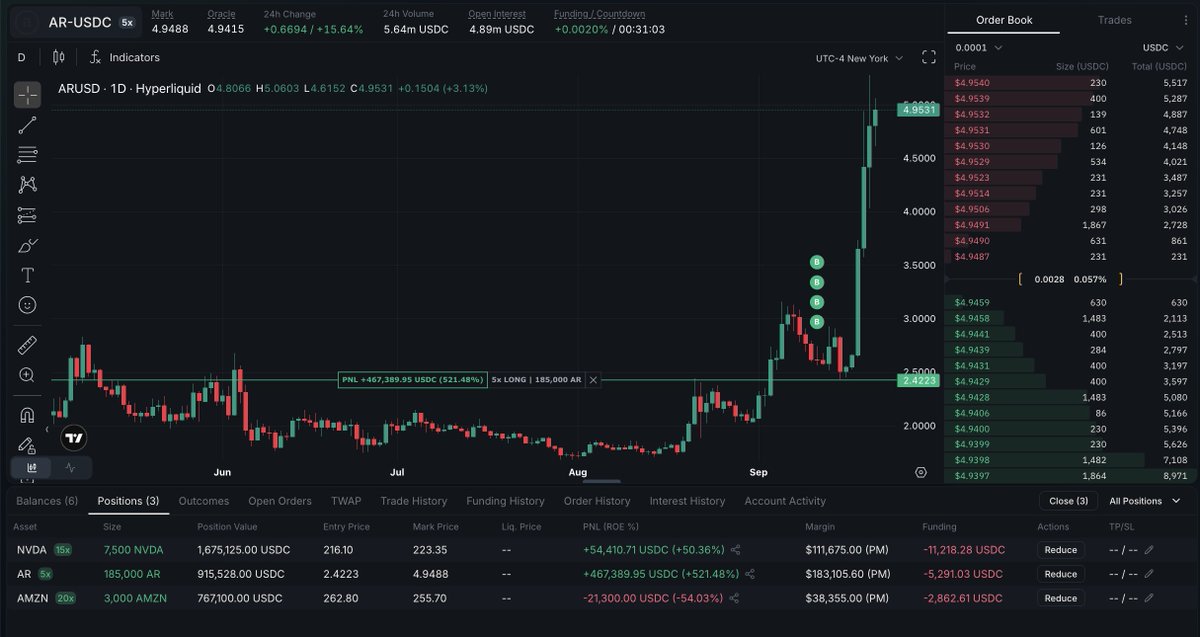Click the 185,000 AR size value
1200x637 pixels.
132,574
